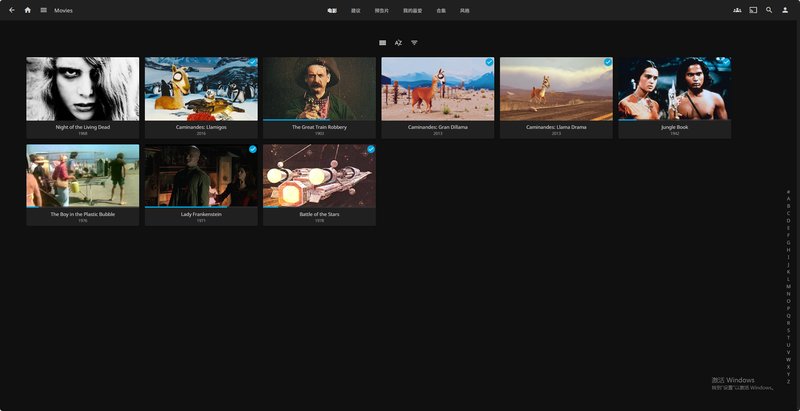The height and width of the screenshot is (411, 800).
Task: Open the search magnifier icon
Action: 769,10
